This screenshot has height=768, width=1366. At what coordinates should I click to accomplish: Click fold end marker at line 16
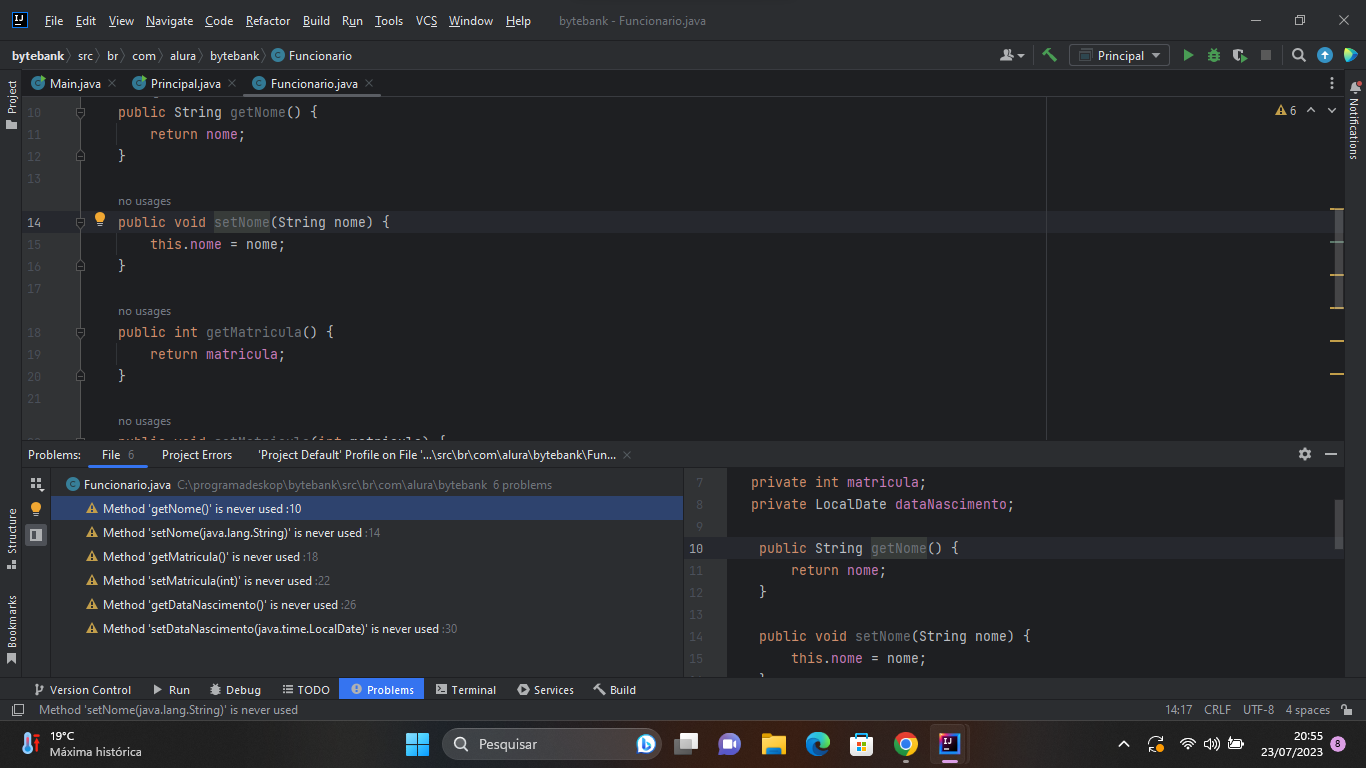coord(81,266)
